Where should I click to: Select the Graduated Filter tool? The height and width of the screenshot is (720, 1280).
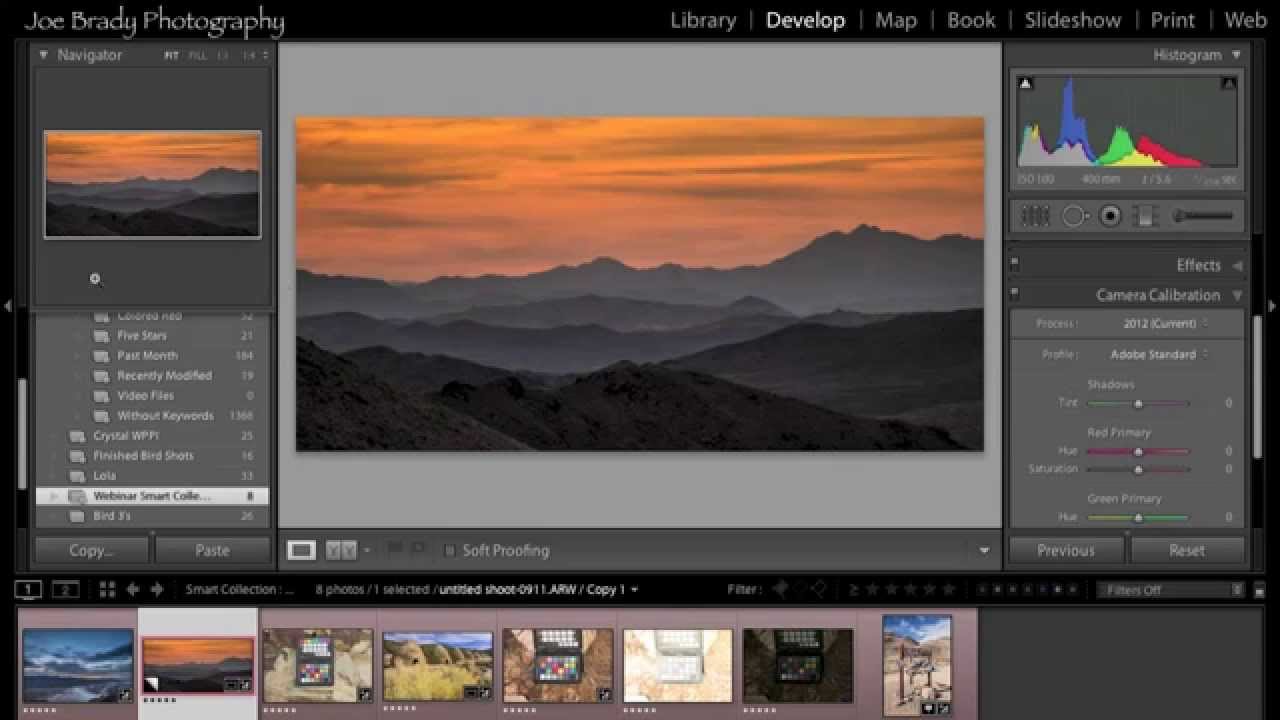coord(1146,215)
